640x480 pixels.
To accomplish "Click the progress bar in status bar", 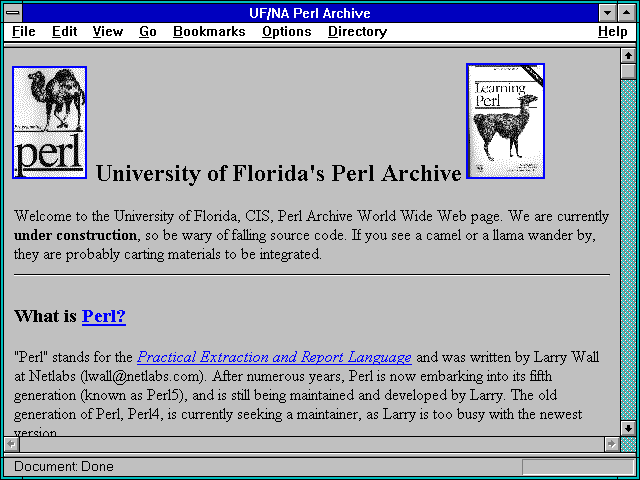I will click(577, 467).
